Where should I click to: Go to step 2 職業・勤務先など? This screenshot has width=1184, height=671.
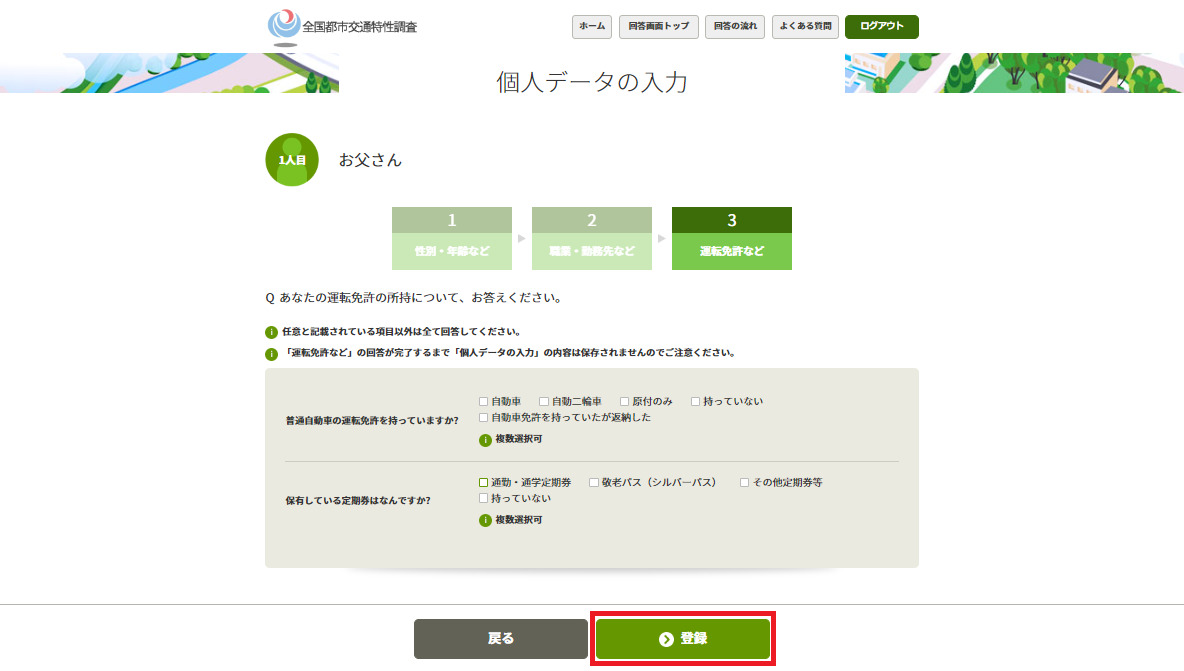[592, 238]
